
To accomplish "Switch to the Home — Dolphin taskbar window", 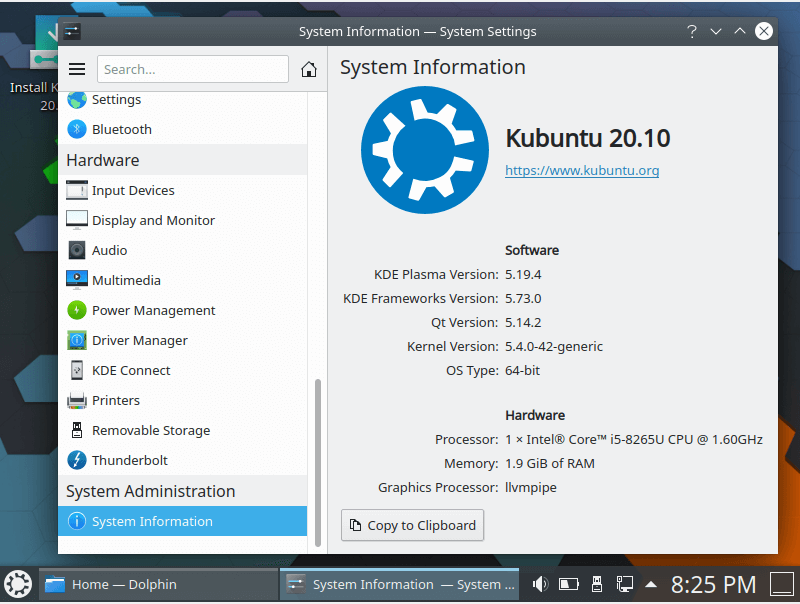I will point(158,584).
